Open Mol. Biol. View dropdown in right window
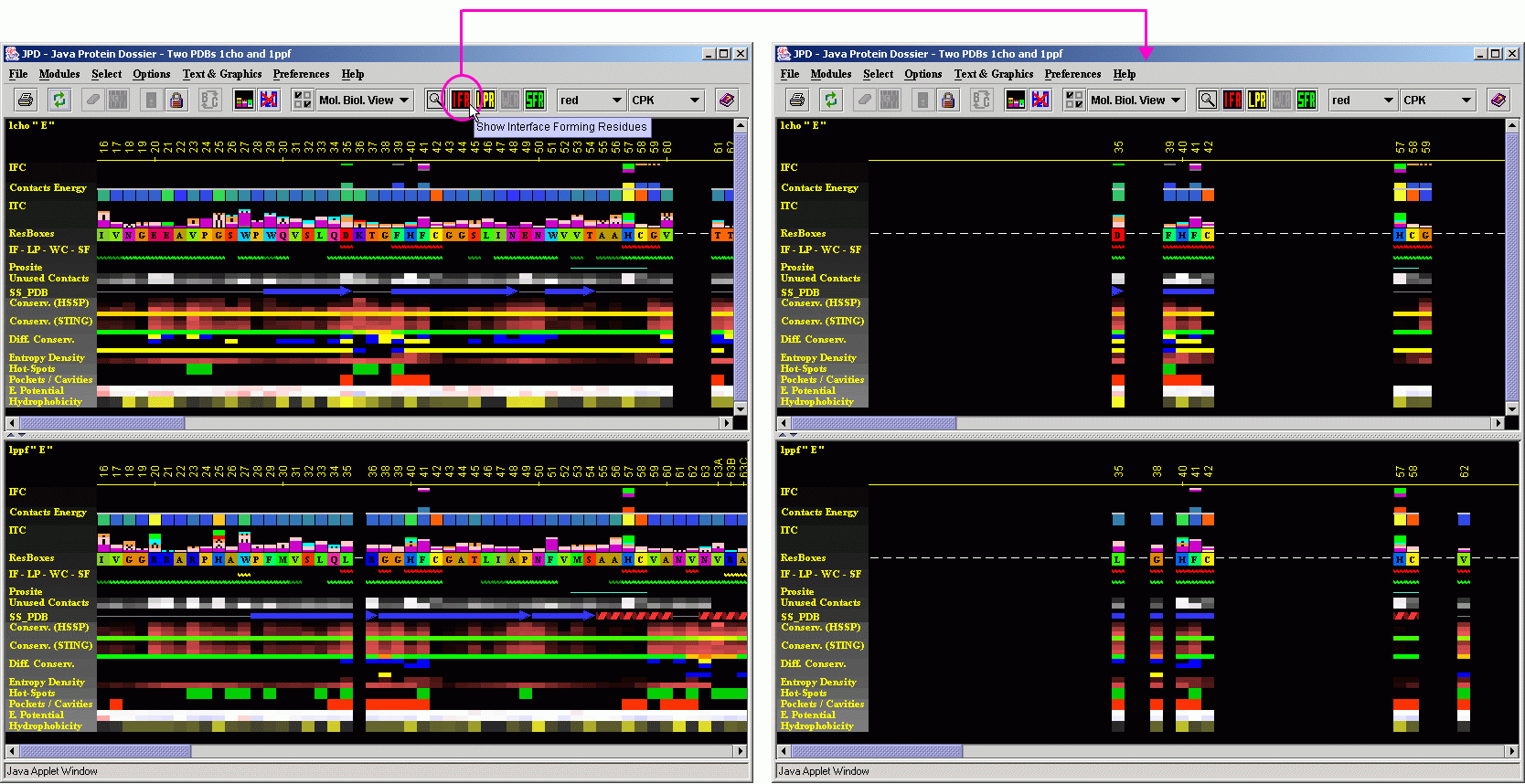Viewport: 1525px width, 784px height. point(1136,100)
